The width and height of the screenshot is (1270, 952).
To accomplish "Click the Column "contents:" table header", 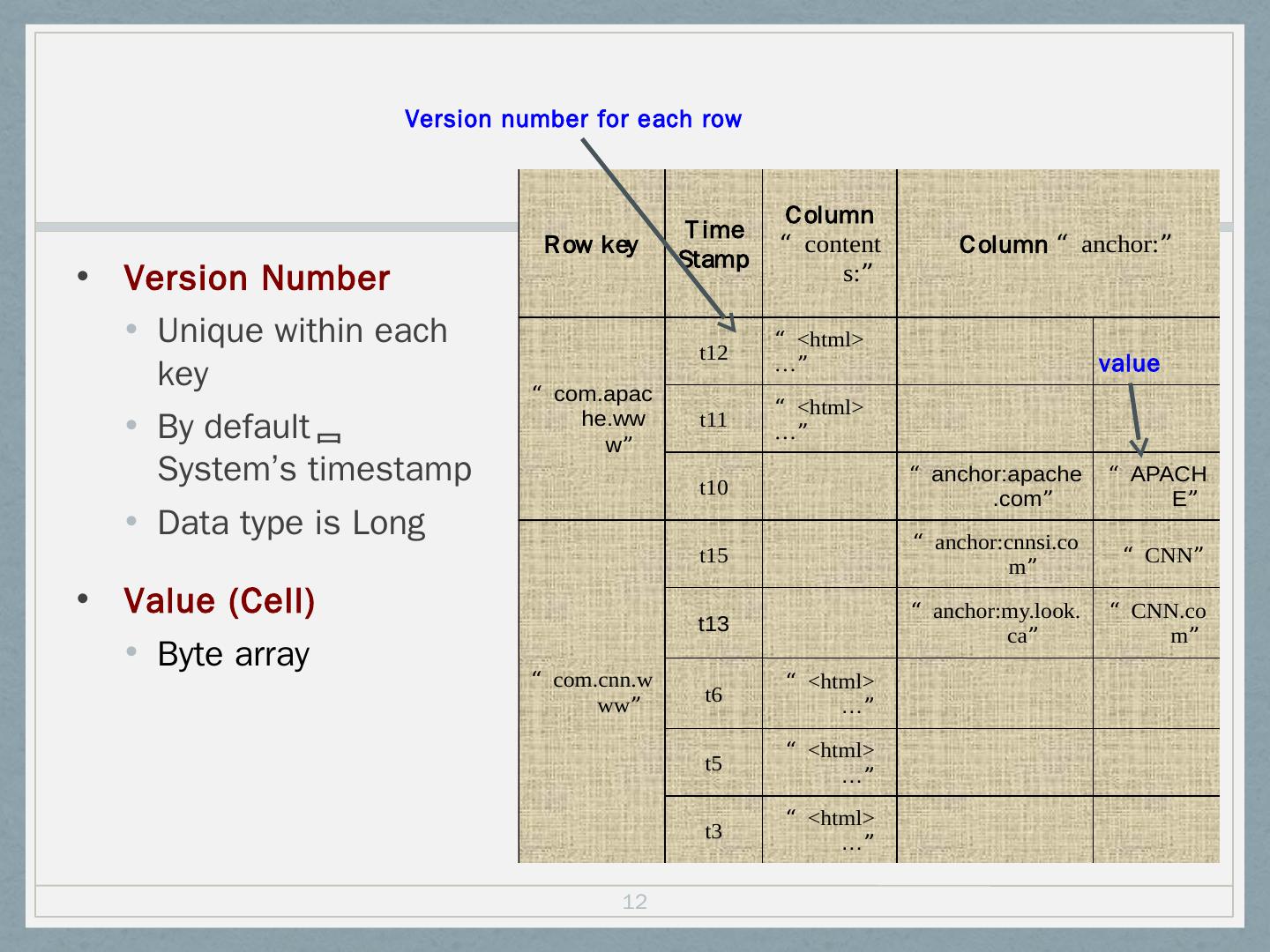I will (830, 244).
